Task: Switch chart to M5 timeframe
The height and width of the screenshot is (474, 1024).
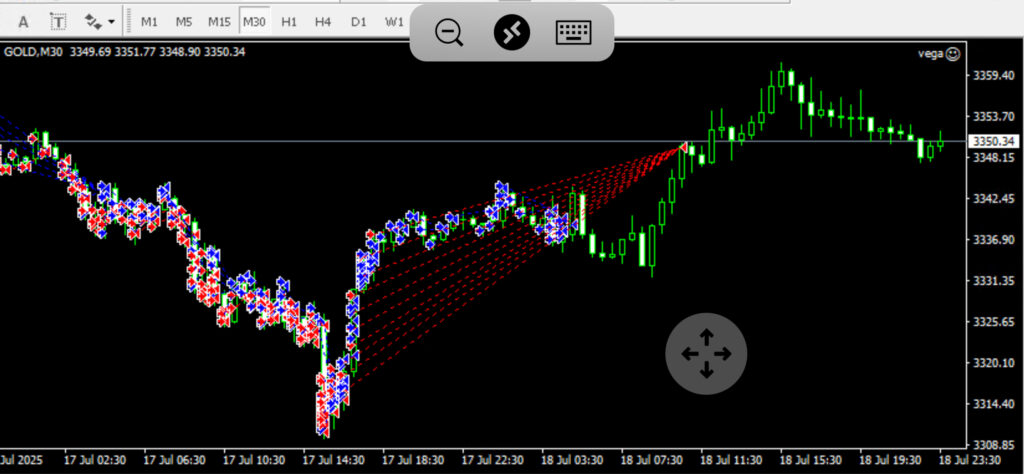Action: pos(184,22)
